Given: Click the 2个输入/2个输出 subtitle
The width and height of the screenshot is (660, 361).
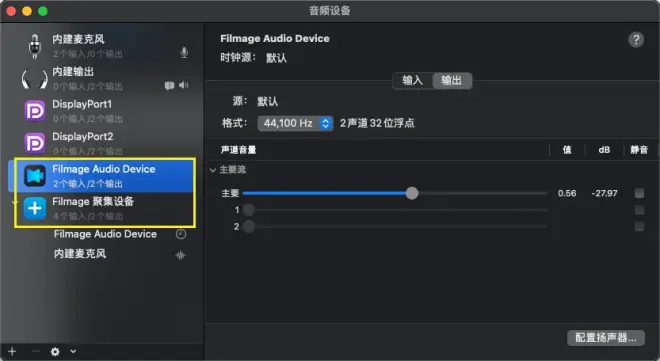Looking at the screenshot, I should click(88, 184).
